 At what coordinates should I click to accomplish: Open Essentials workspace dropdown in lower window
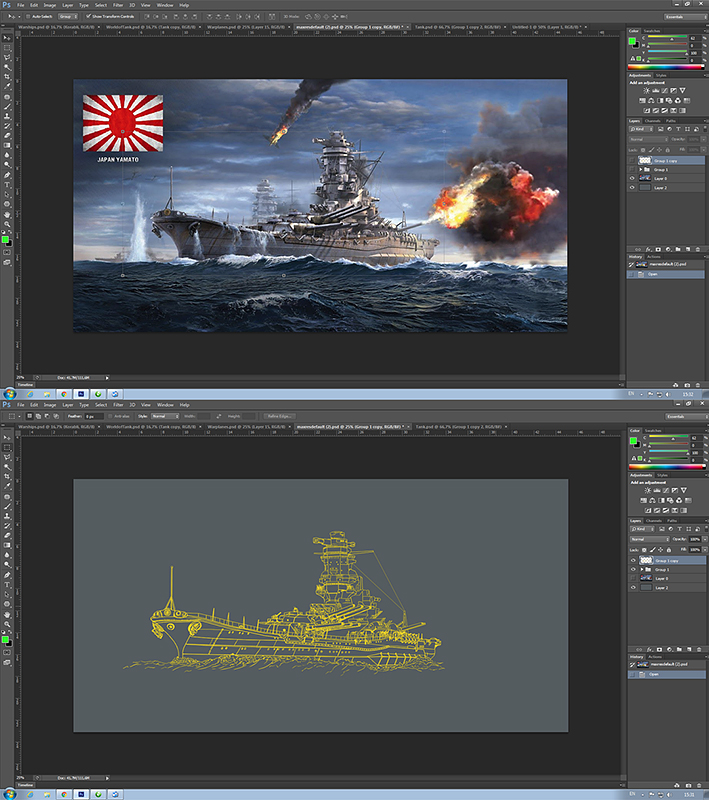(x=687, y=417)
